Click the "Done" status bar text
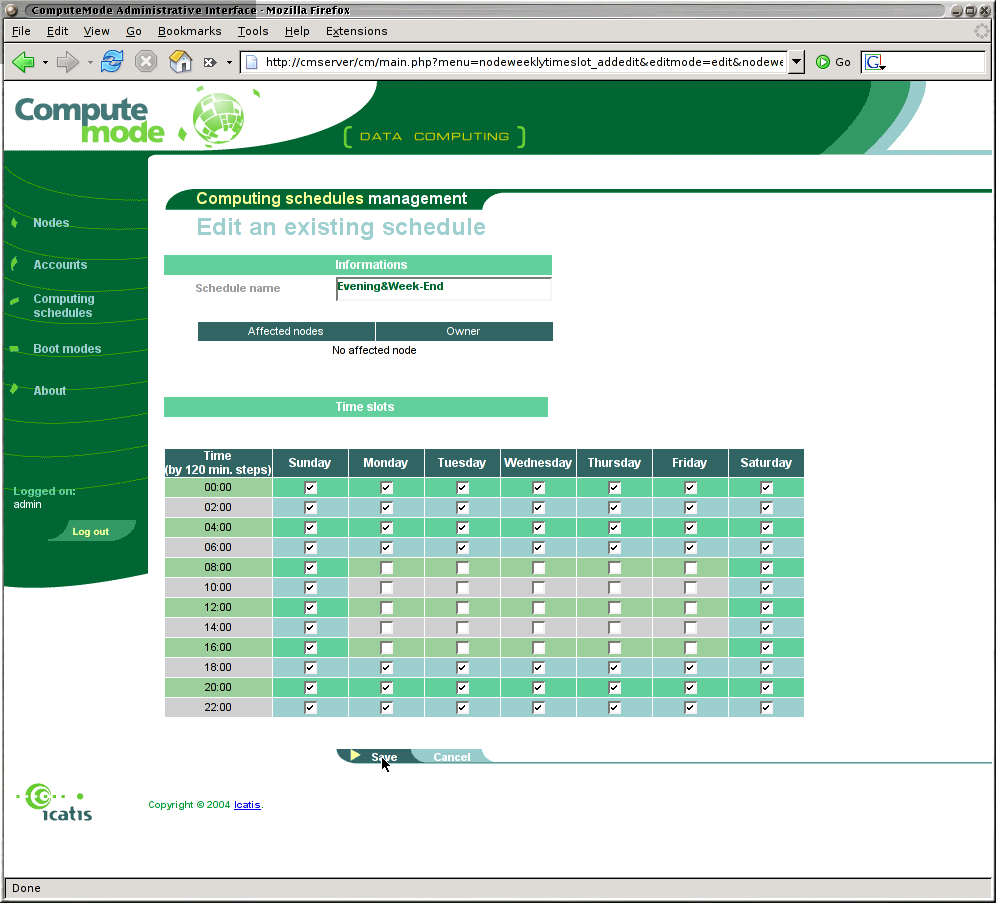The width and height of the screenshot is (996, 903). tap(26, 888)
